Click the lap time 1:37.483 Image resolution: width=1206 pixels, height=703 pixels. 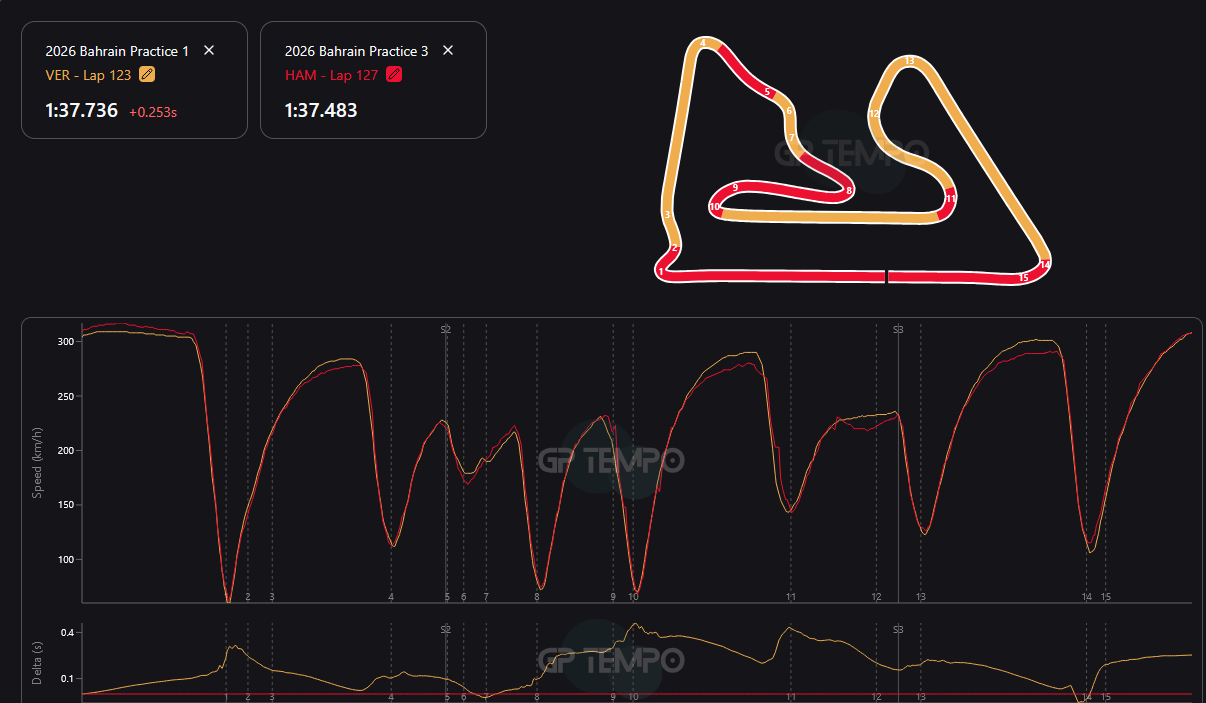tap(321, 111)
